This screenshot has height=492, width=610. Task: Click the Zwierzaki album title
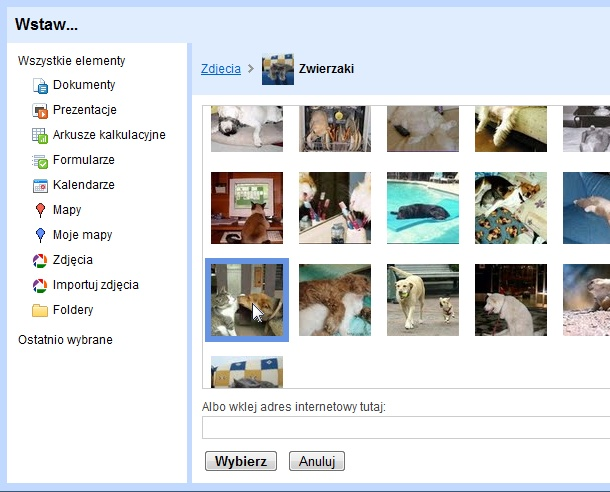(326, 69)
